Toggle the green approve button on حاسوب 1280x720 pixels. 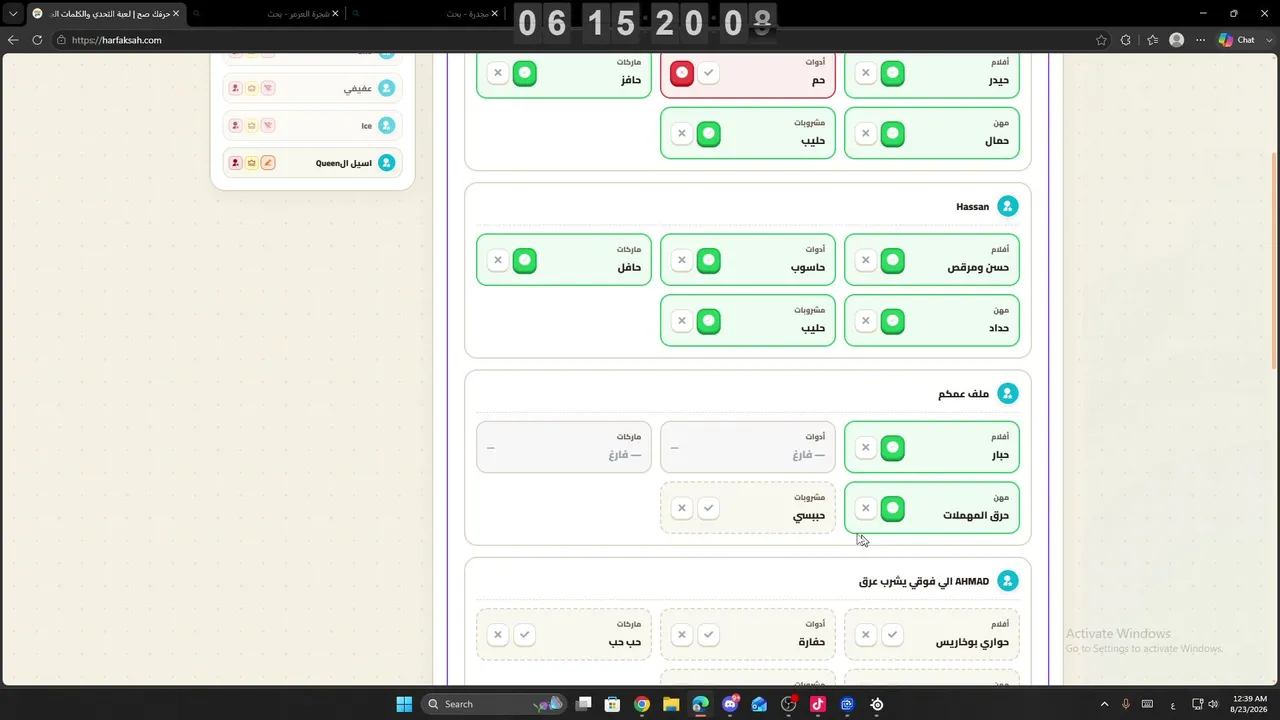pyautogui.click(x=709, y=260)
